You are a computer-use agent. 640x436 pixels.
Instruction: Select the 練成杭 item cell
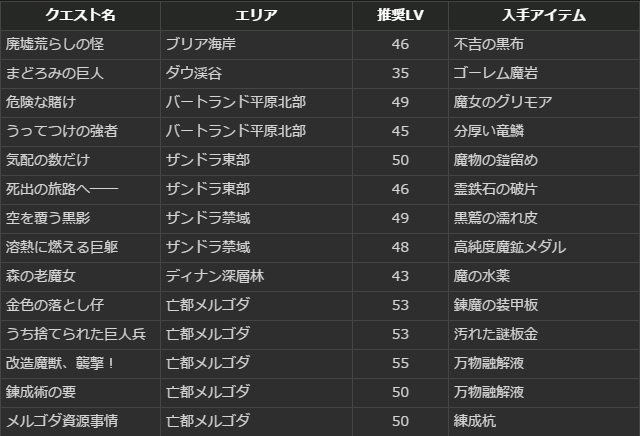[x=474, y=420]
